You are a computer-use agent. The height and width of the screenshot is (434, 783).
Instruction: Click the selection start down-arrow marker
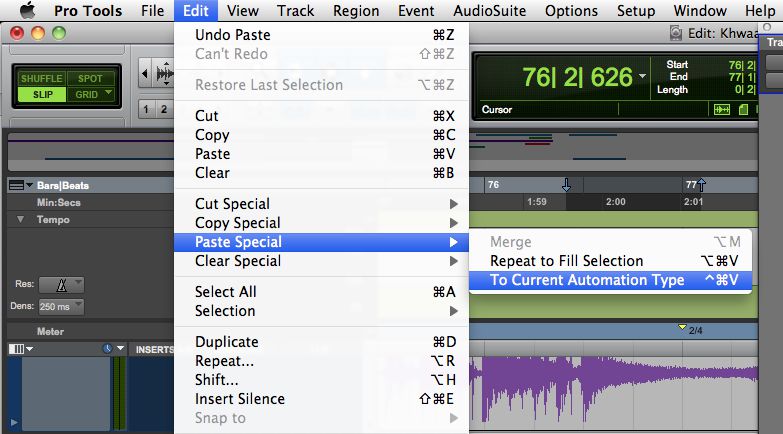click(x=566, y=185)
